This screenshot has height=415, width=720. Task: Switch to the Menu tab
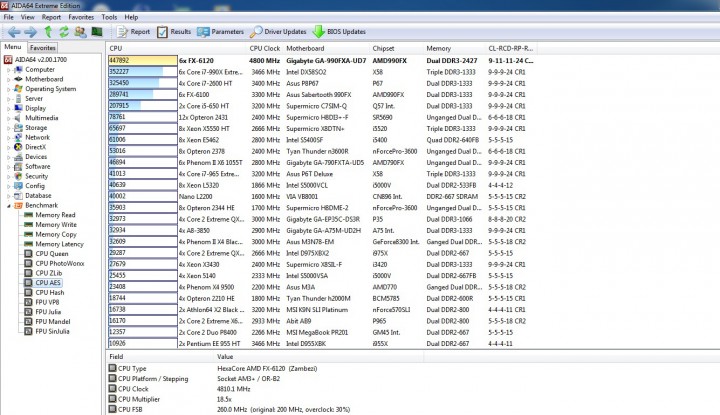click(x=13, y=47)
